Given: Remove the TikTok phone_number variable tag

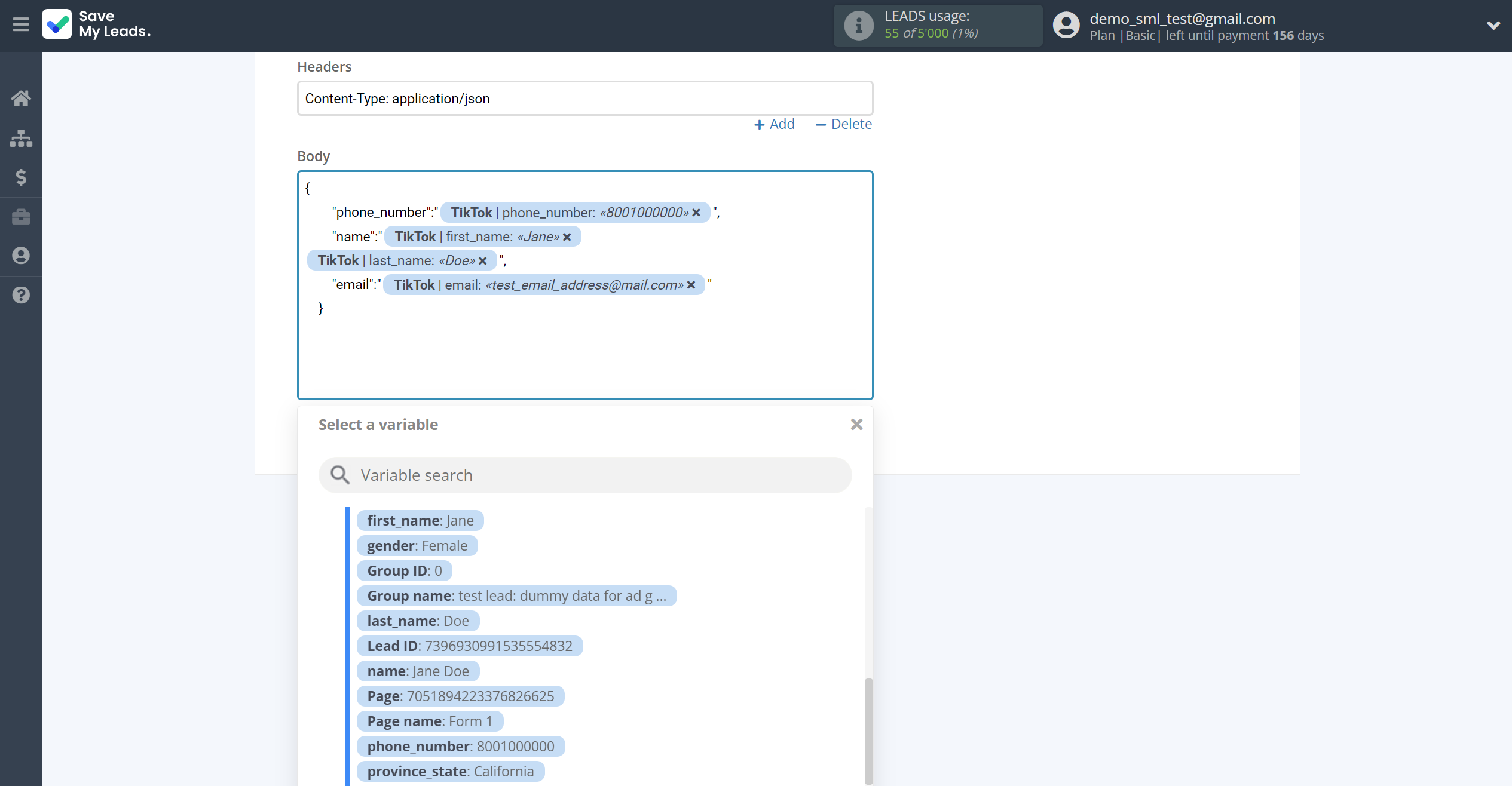Looking at the screenshot, I should [x=696, y=213].
